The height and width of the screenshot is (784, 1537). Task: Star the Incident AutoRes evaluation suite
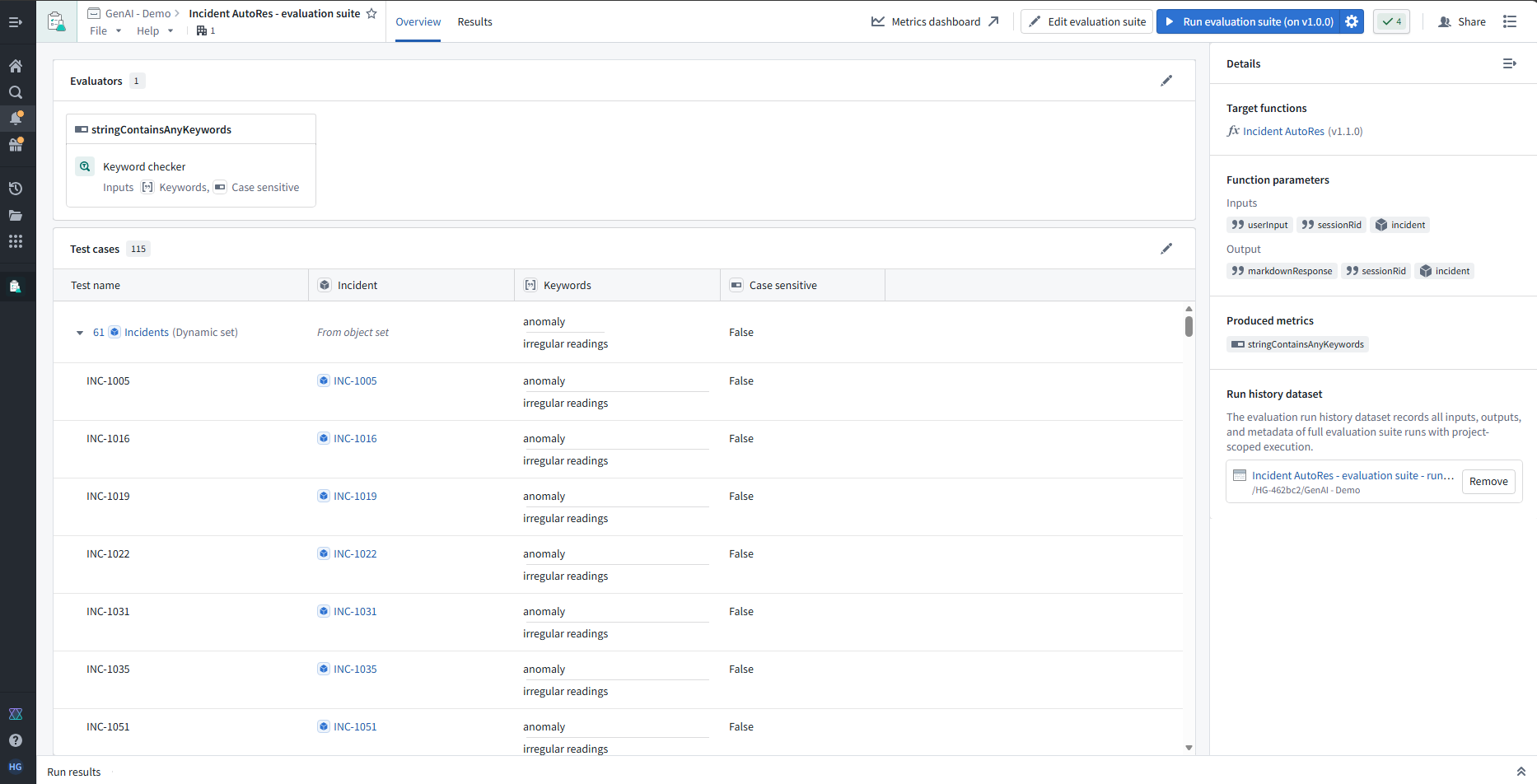(x=371, y=13)
